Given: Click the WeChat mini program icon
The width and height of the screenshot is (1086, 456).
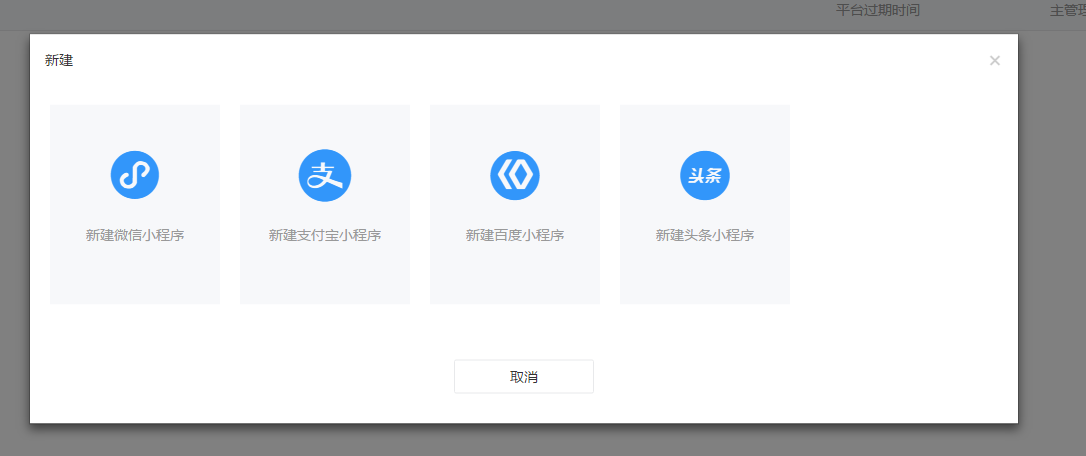Looking at the screenshot, I should pos(135,175).
